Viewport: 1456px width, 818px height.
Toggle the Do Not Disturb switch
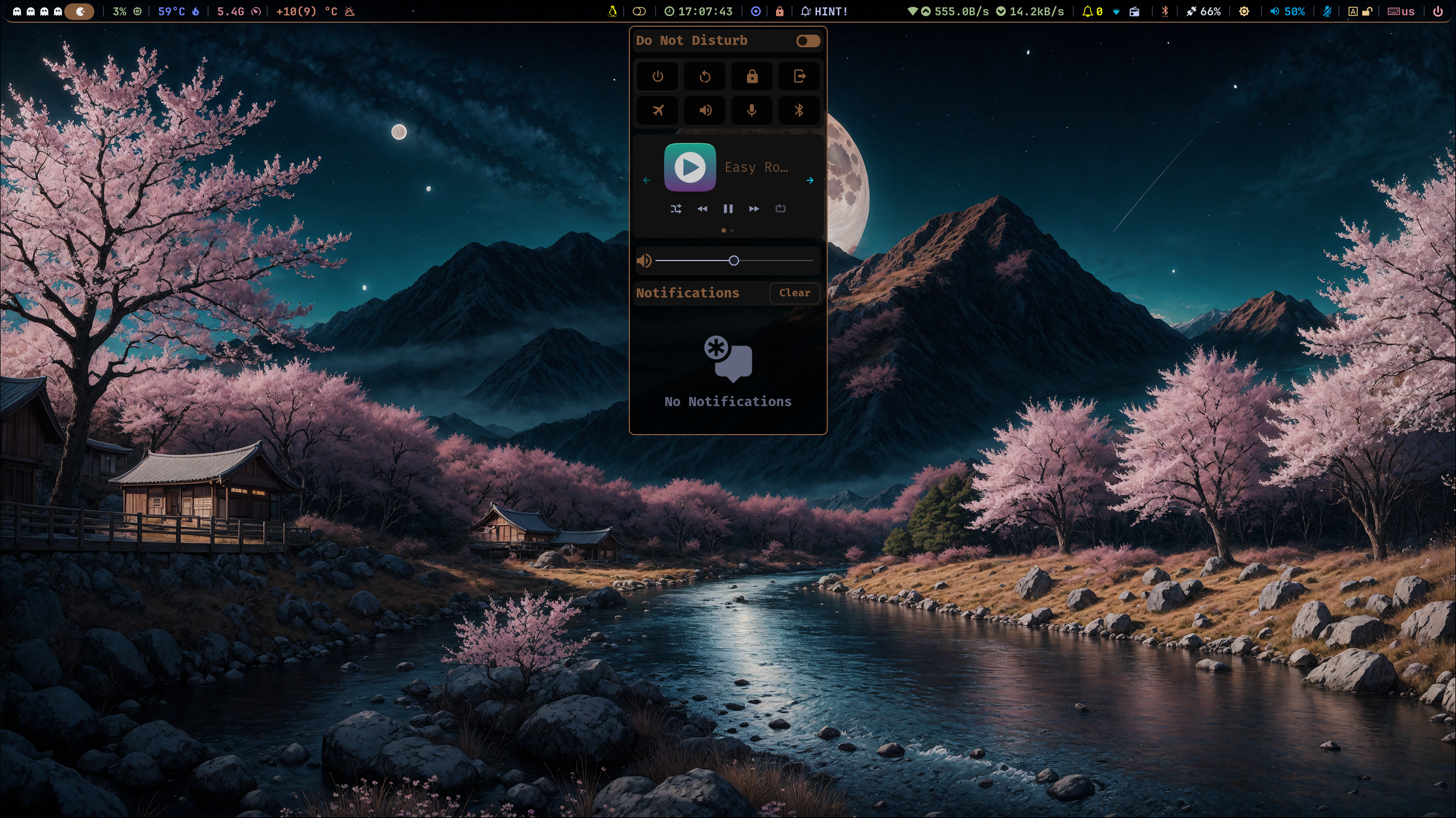(807, 41)
